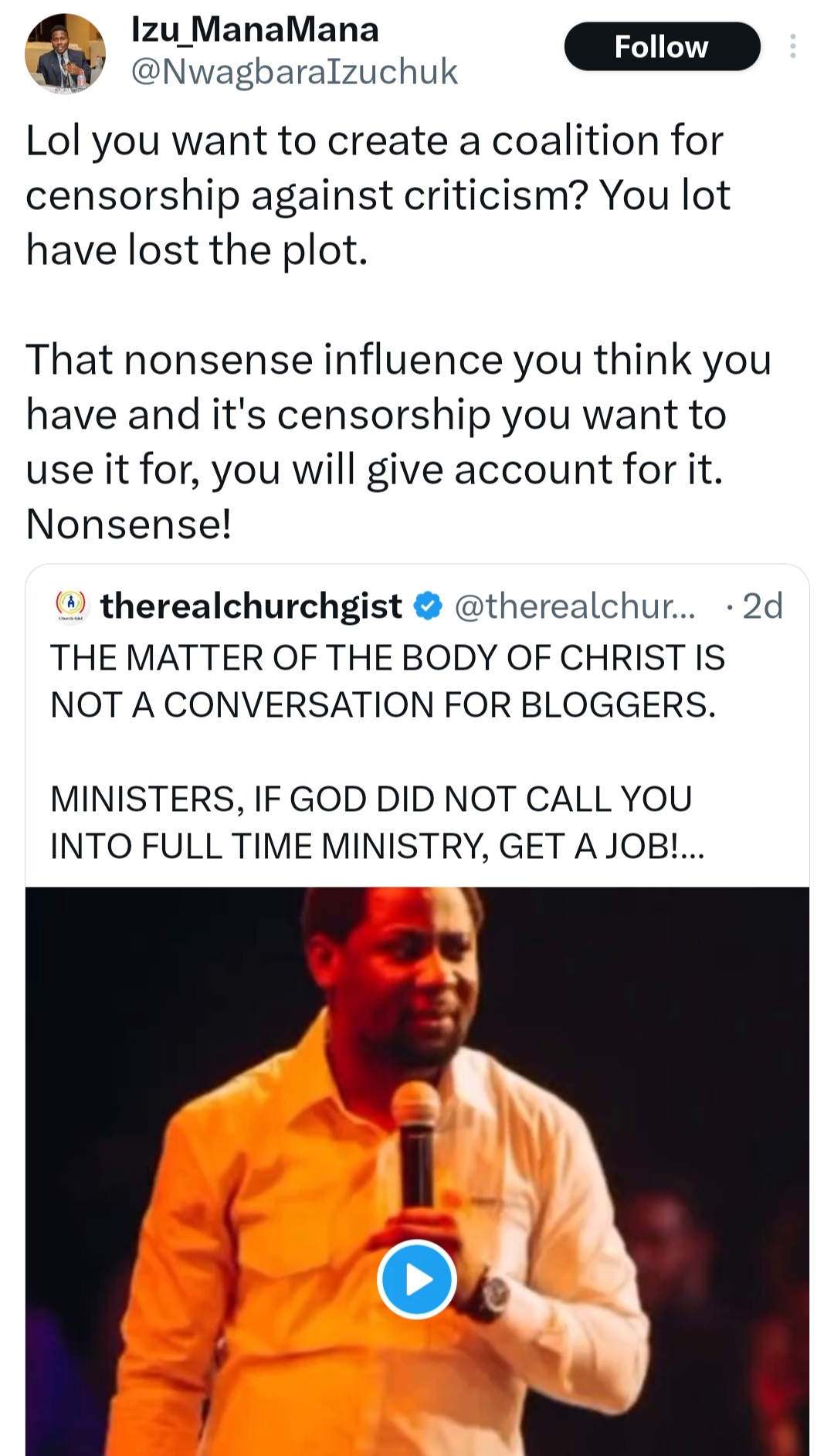The image size is (834, 1456).
Task: Open Izu_ManaMana's profile picture
Action: (x=65, y=53)
